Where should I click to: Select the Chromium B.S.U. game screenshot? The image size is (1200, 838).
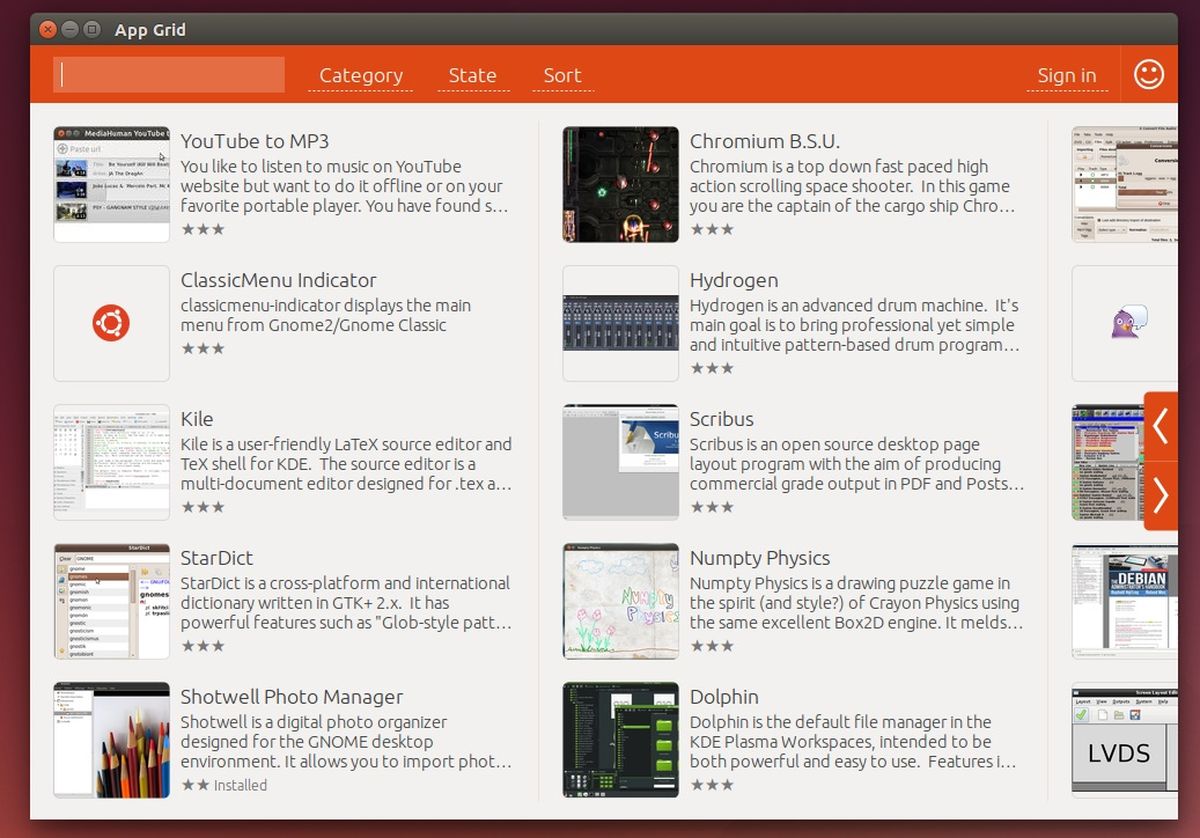[x=620, y=184]
